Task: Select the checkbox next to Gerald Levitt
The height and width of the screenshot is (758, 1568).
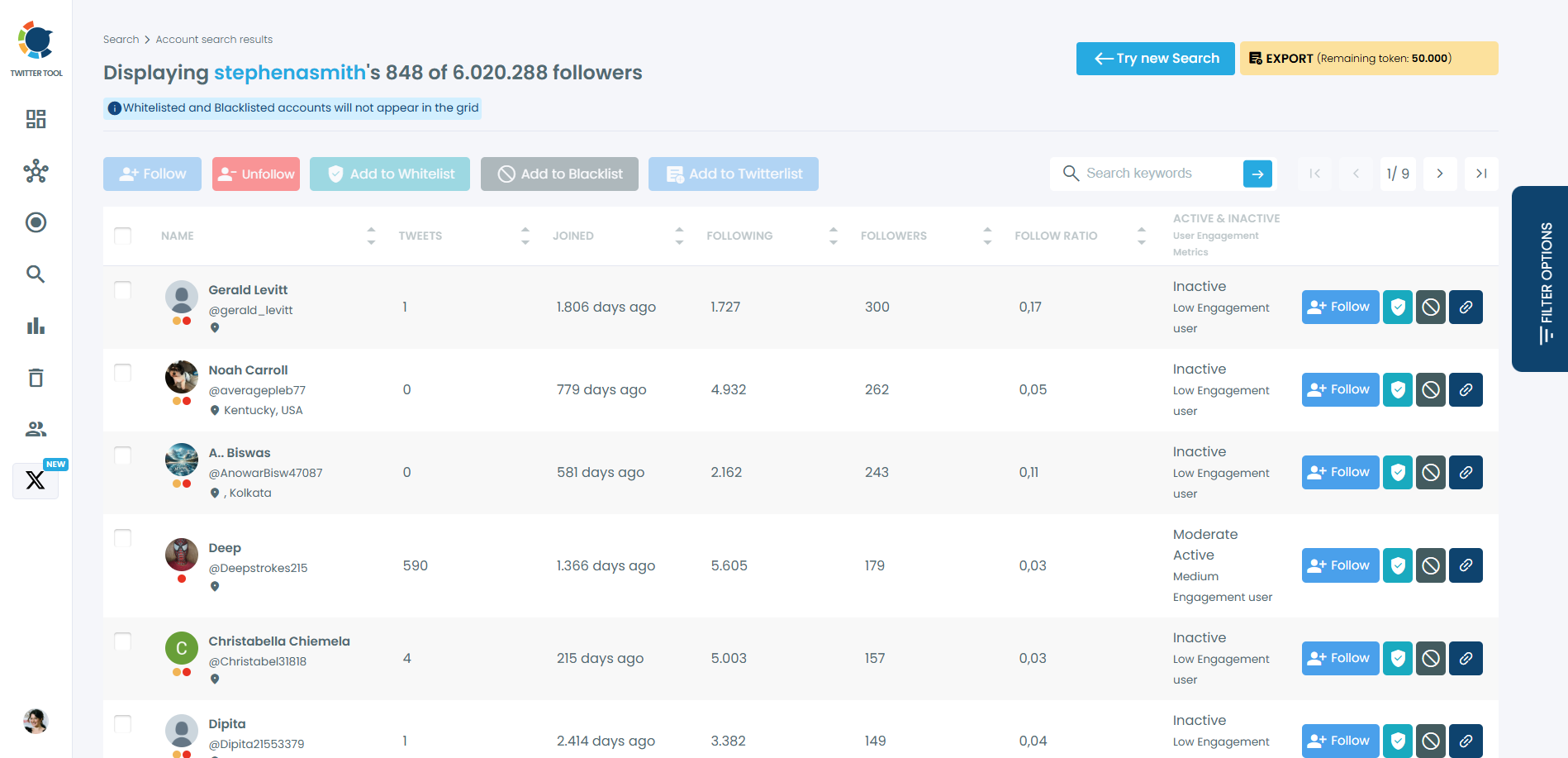Action: tap(122, 290)
